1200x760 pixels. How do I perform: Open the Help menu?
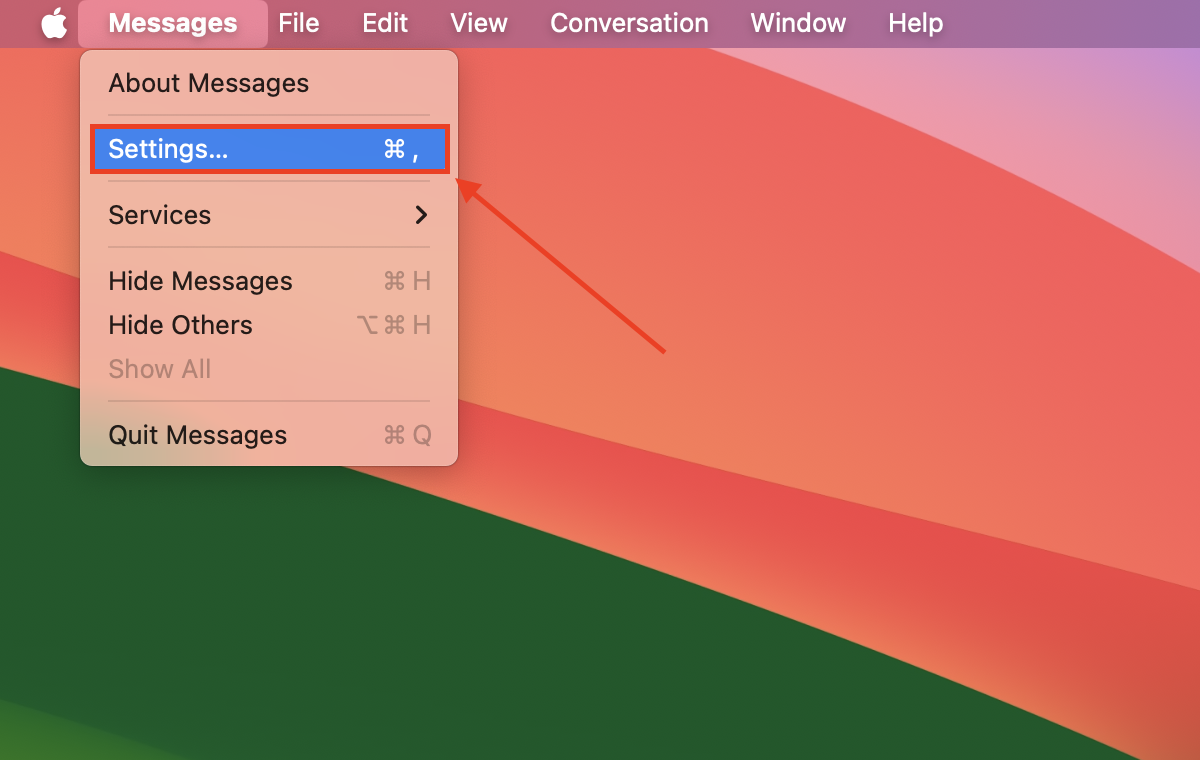point(915,22)
